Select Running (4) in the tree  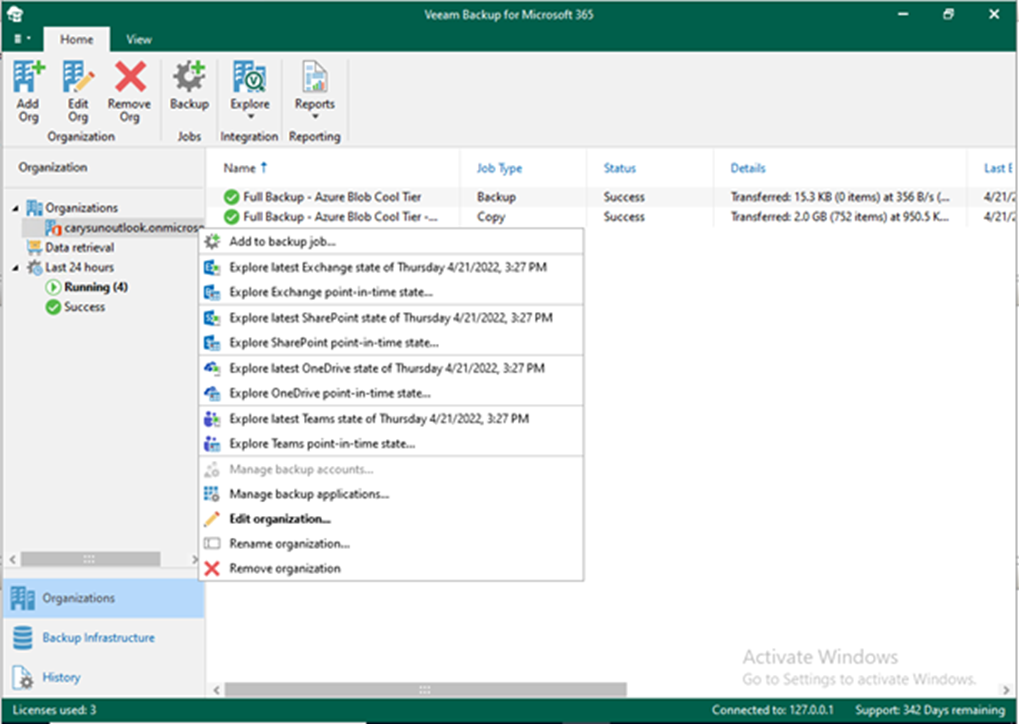click(95, 287)
